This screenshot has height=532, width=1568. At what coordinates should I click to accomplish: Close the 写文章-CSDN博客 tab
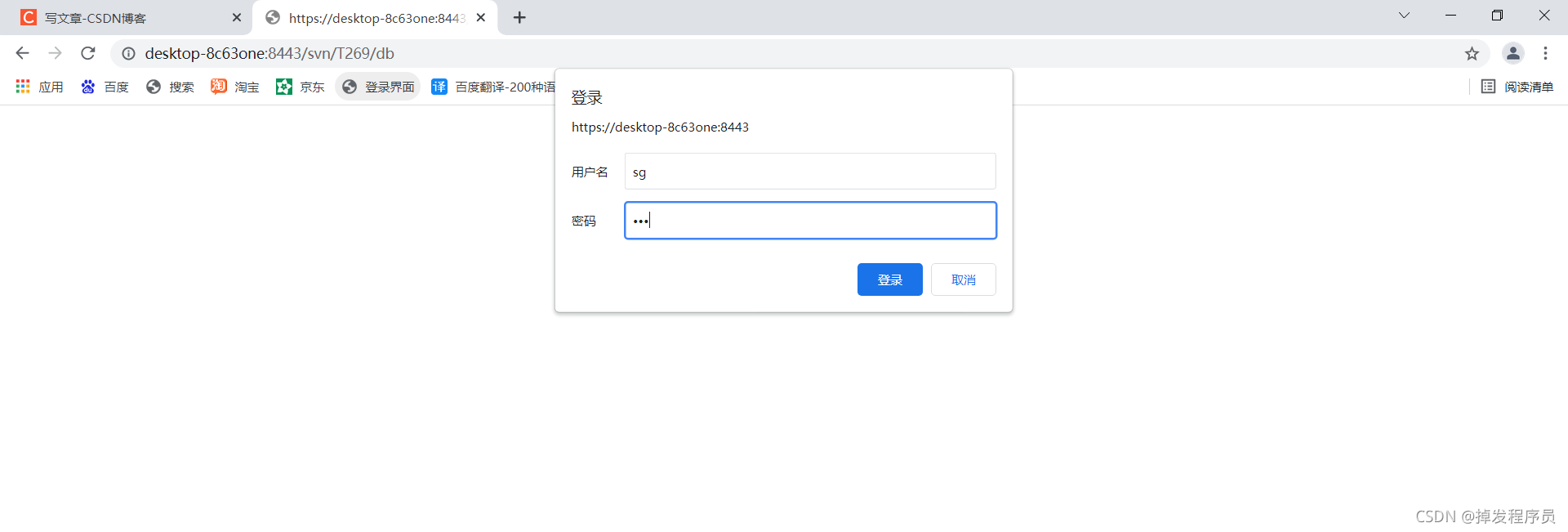pyautogui.click(x=237, y=17)
